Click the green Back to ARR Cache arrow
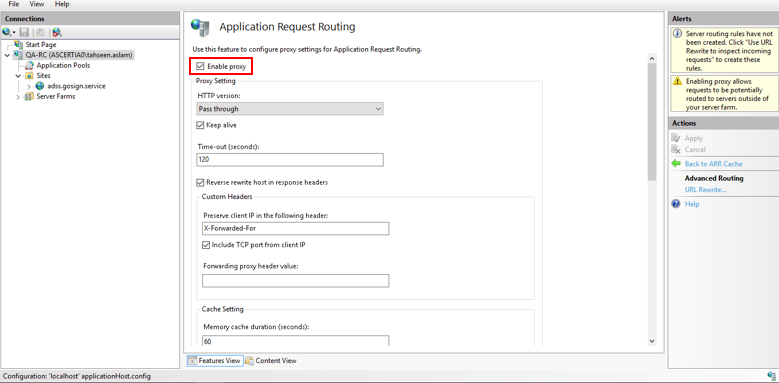 pyautogui.click(x=676, y=163)
